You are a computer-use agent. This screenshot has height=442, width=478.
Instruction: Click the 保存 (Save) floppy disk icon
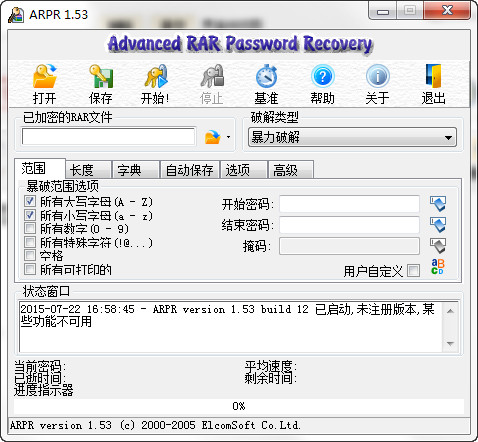pos(101,76)
